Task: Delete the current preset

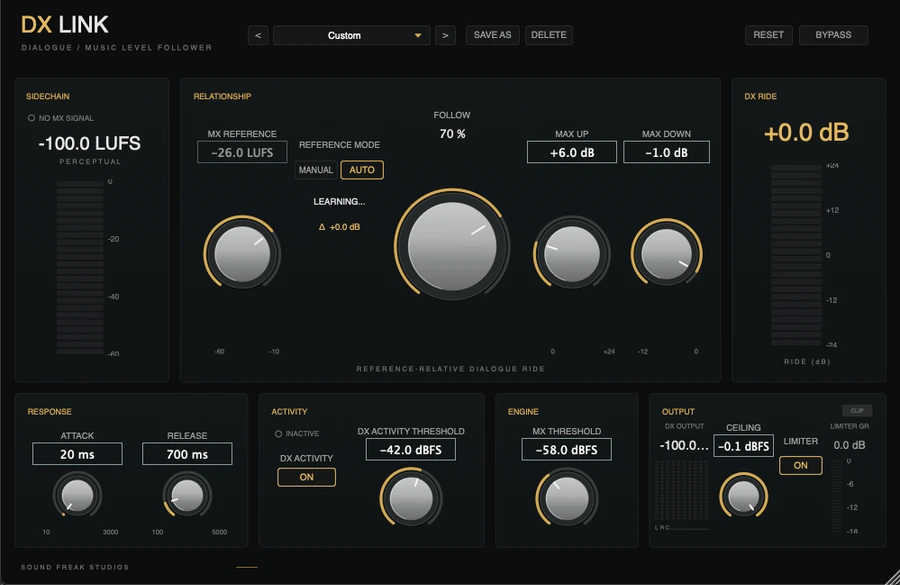Action: tap(549, 35)
